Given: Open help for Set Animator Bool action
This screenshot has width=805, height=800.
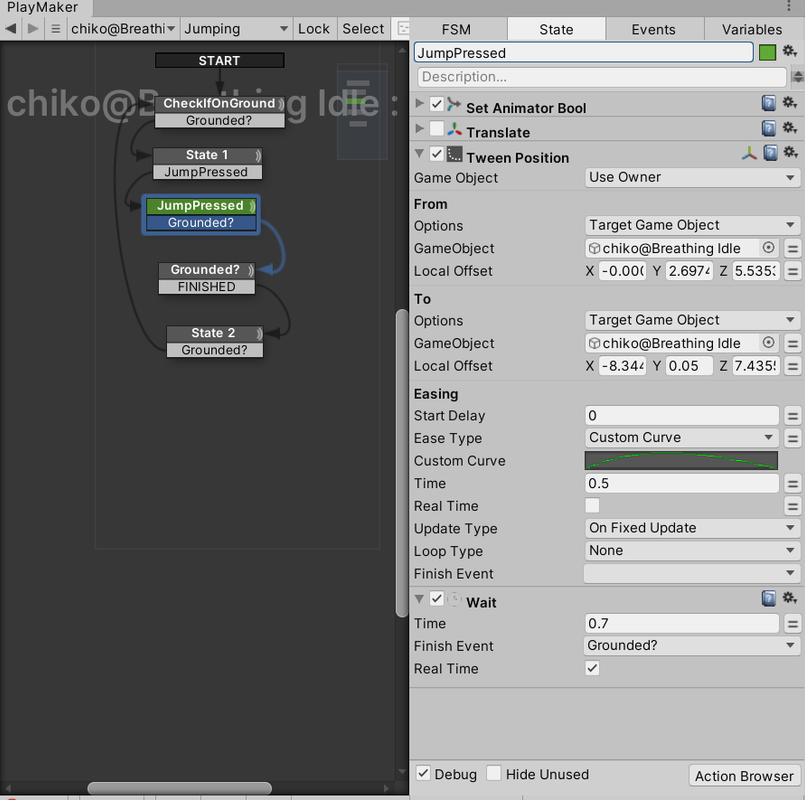Looking at the screenshot, I should pos(769,103).
